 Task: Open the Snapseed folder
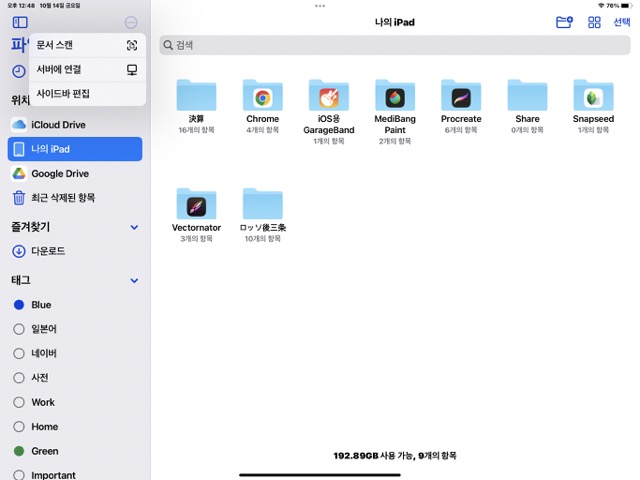click(x=593, y=106)
